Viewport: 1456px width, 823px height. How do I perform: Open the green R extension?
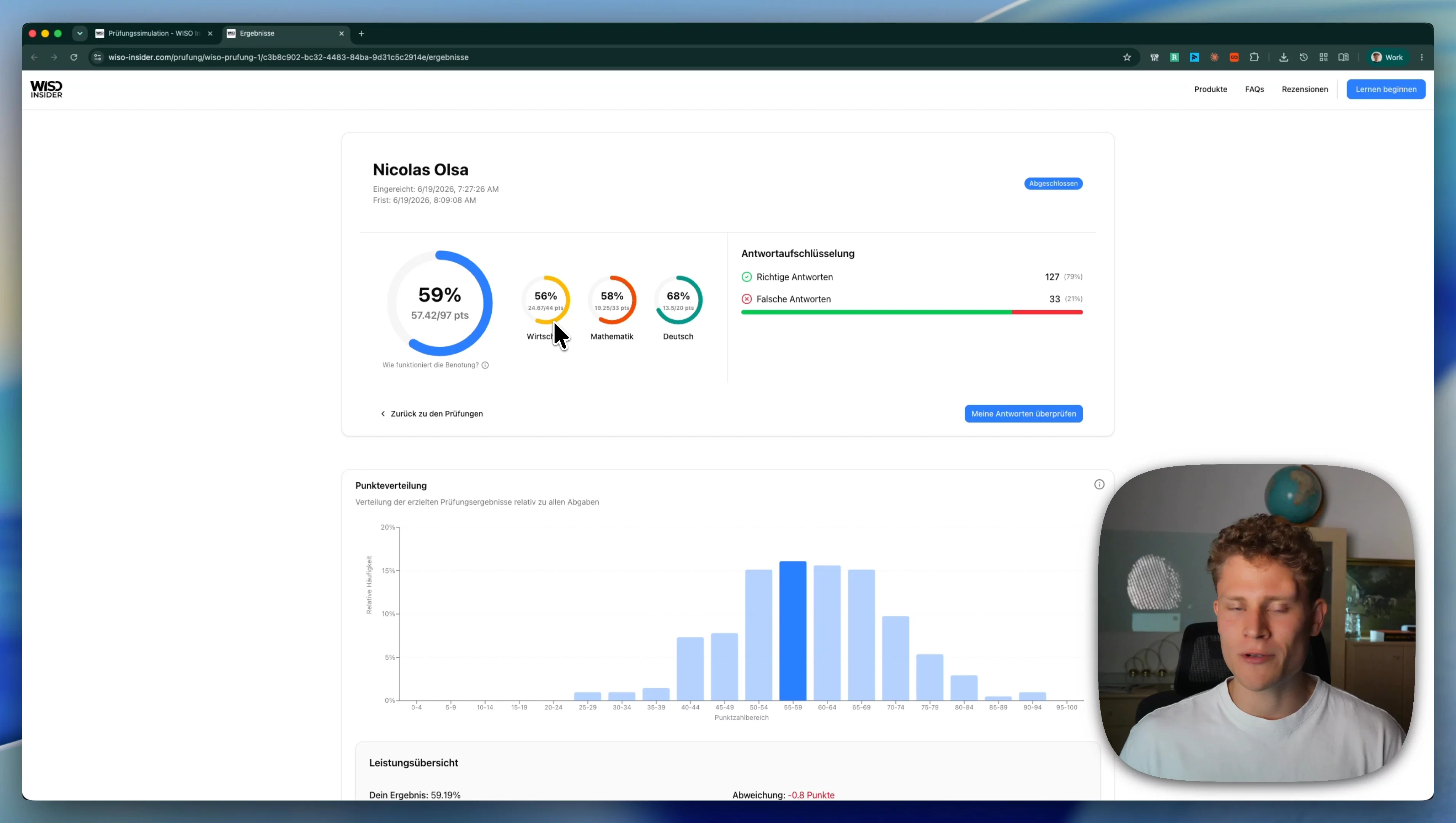point(1174,57)
